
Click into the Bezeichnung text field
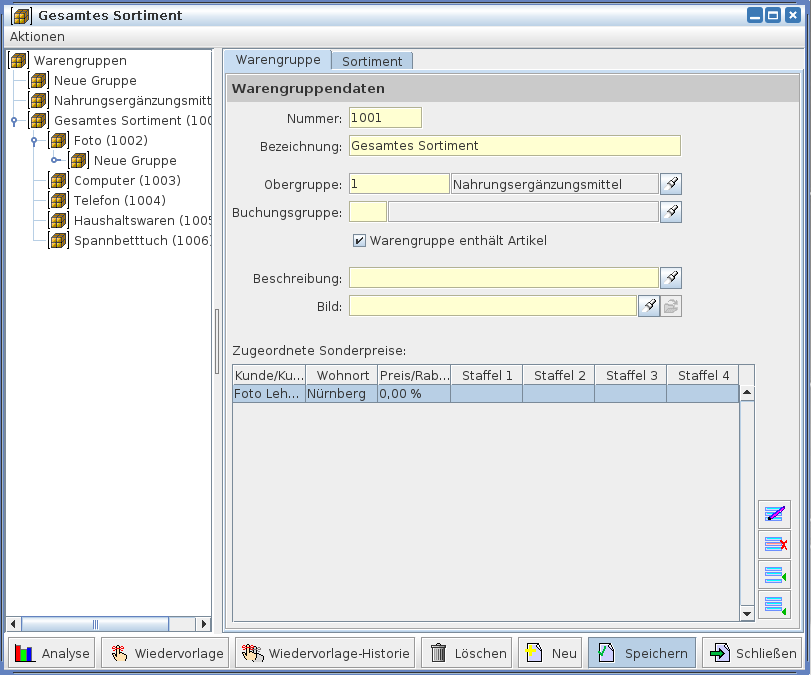[514, 146]
